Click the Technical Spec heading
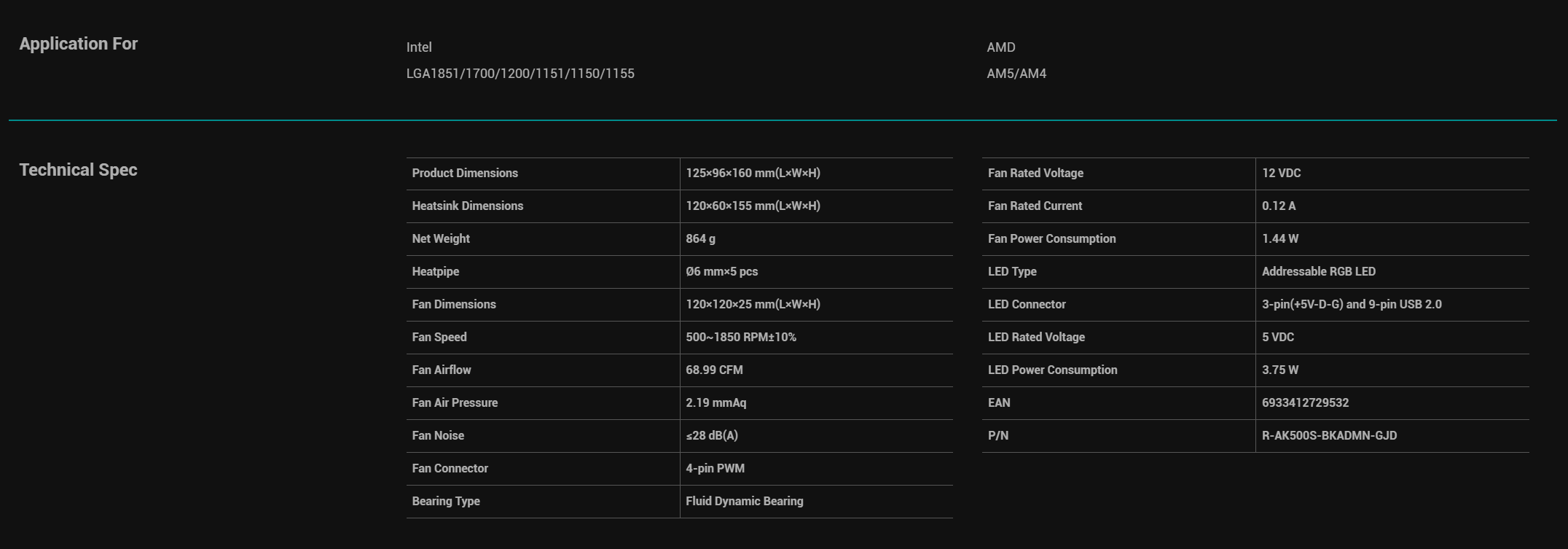Screen dimensions: 1568x549 click(x=78, y=170)
